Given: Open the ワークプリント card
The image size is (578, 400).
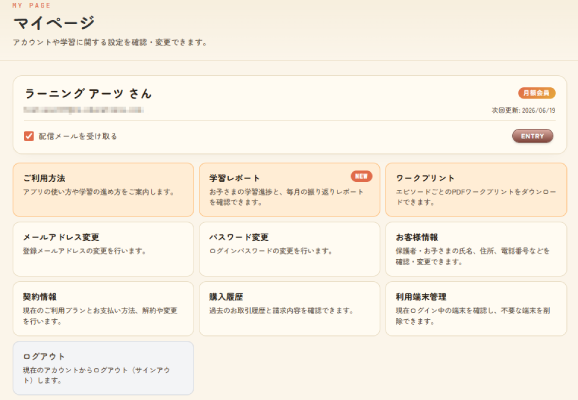Looking at the screenshot, I should coord(476,190).
